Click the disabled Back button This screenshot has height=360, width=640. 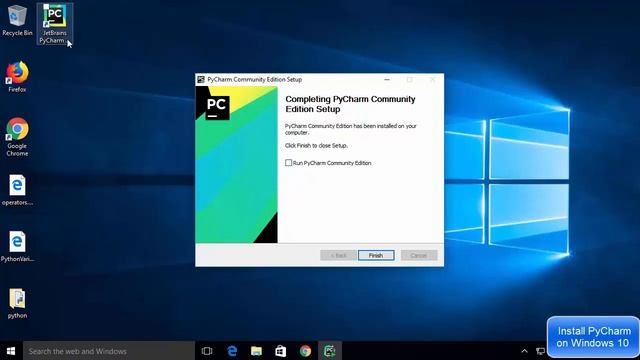coord(338,255)
